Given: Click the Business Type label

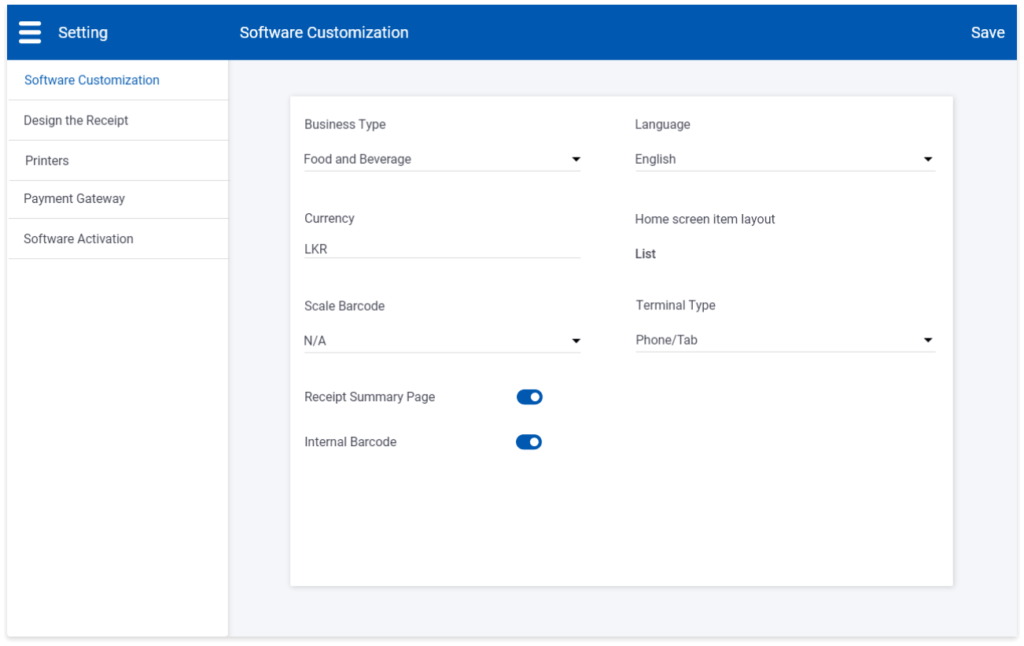Looking at the screenshot, I should pos(345,124).
